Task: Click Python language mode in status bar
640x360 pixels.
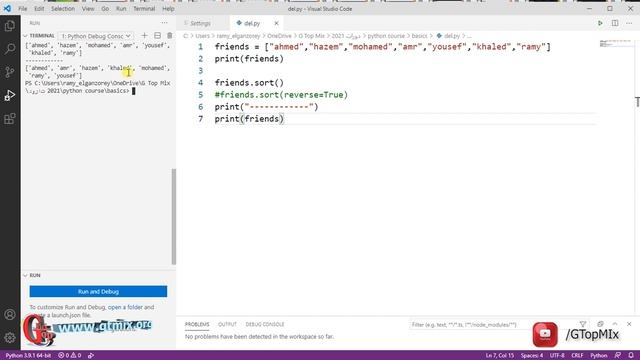Action: (599, 356)
